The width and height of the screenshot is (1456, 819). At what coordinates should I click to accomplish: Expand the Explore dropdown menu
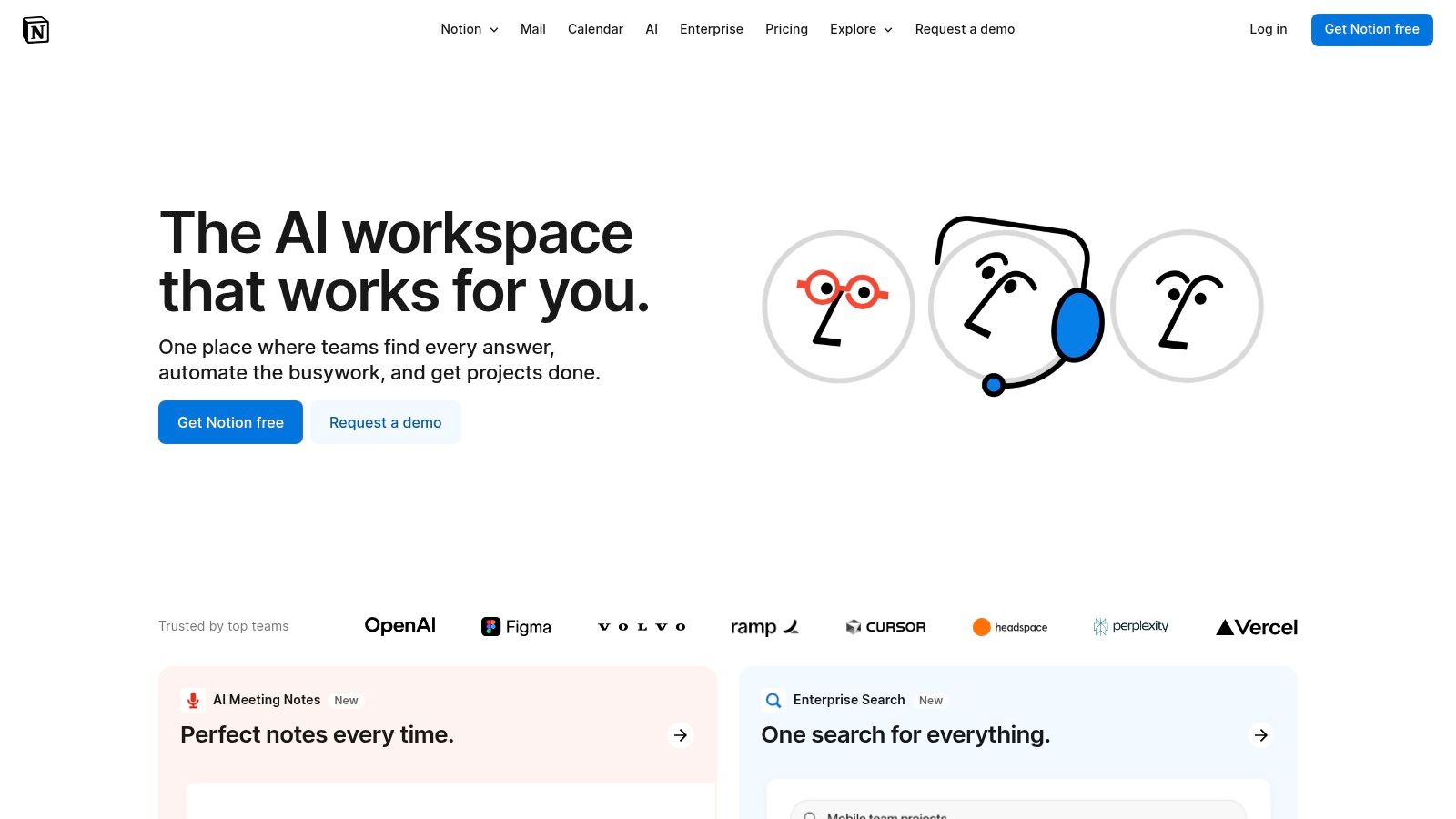tap(861, 29)
